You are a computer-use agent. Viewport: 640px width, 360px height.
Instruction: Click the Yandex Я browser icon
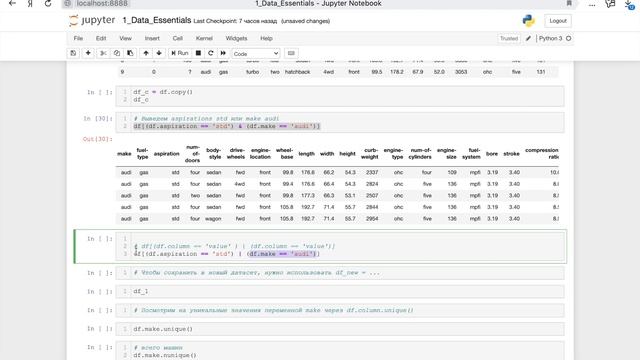30,4
